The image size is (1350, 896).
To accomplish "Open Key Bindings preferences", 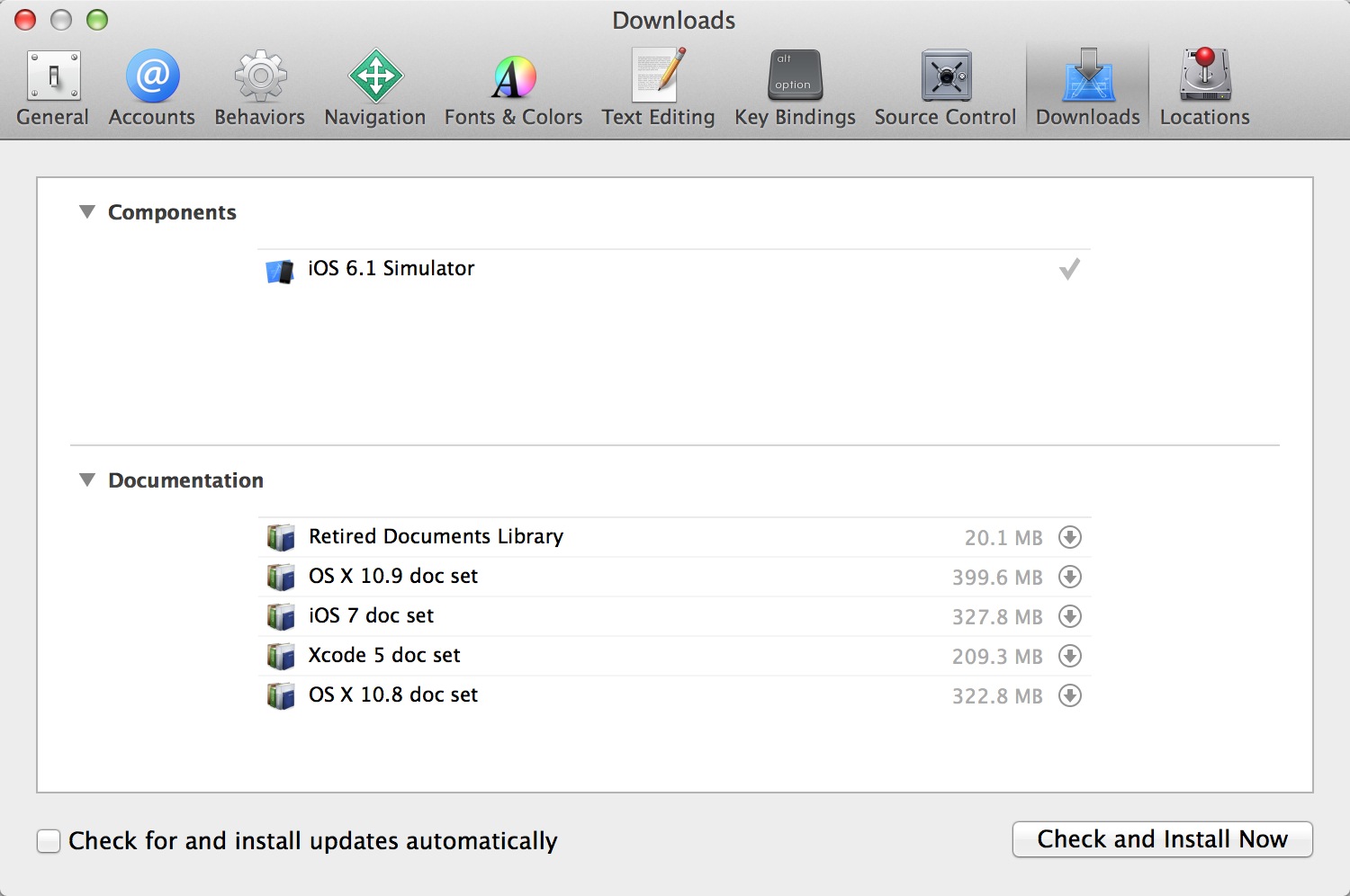I will pyautogui.click(x=795, y=88).
